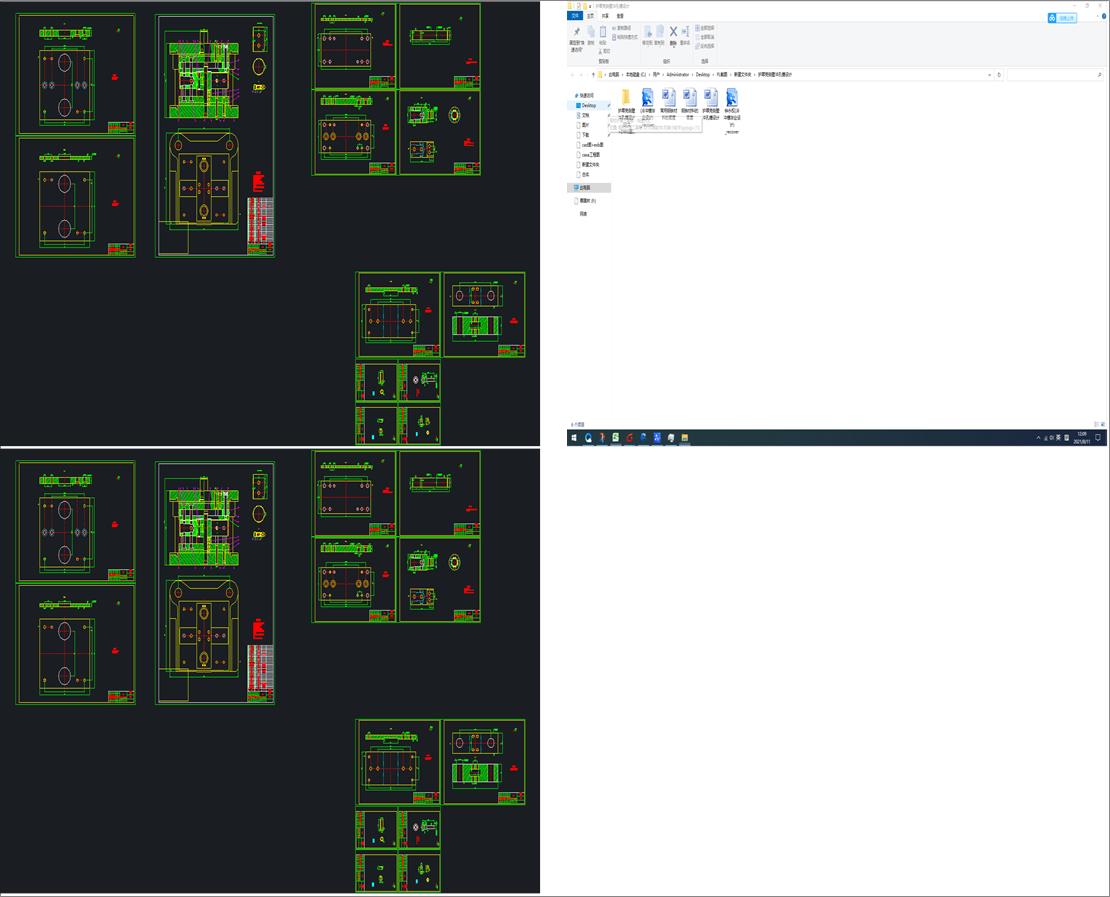The width and height of the screenshot is (1110, 897).
Task: Select Network in the navigation pane
Action: [583, 213]
